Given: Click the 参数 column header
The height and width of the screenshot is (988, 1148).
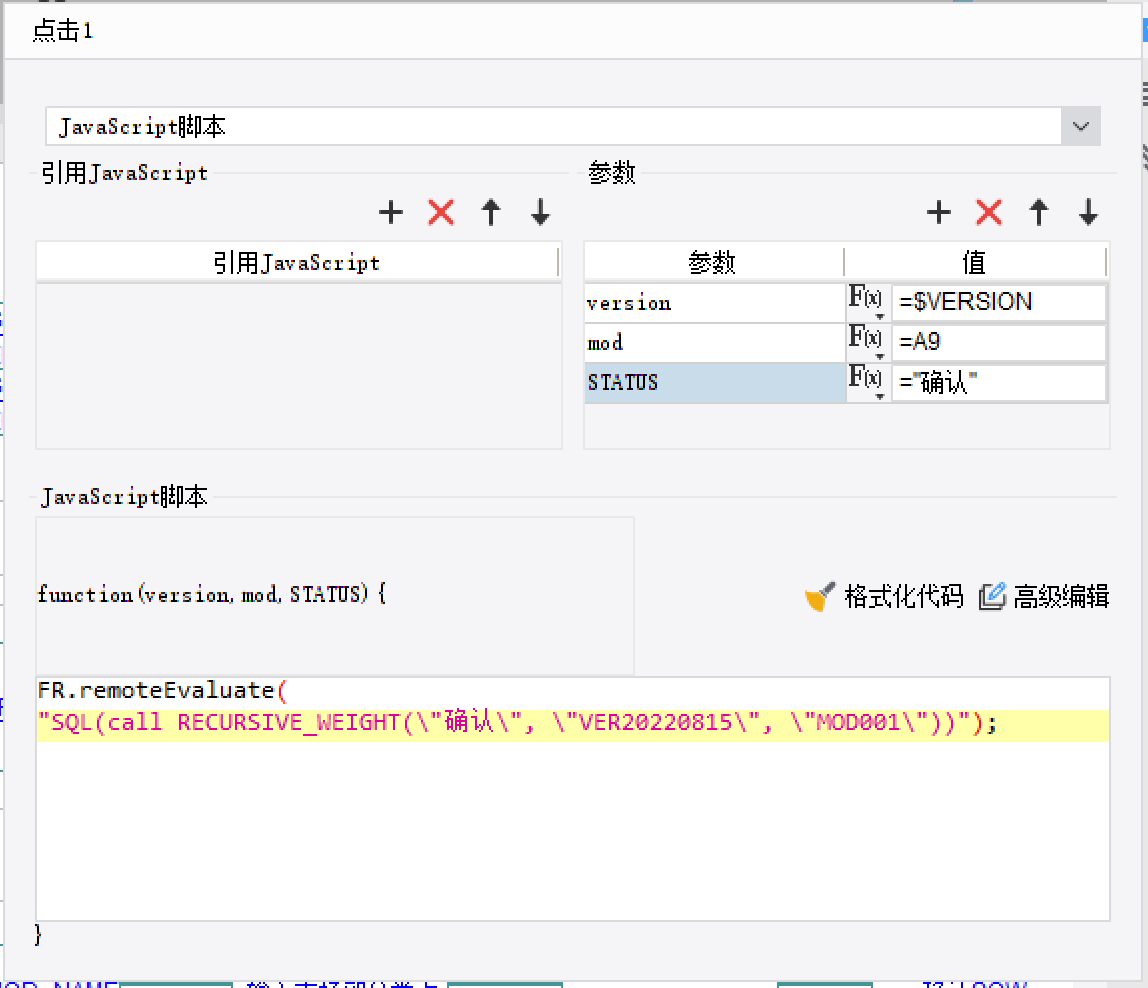Looking at the screenshot, I should [x=713, y=262].
